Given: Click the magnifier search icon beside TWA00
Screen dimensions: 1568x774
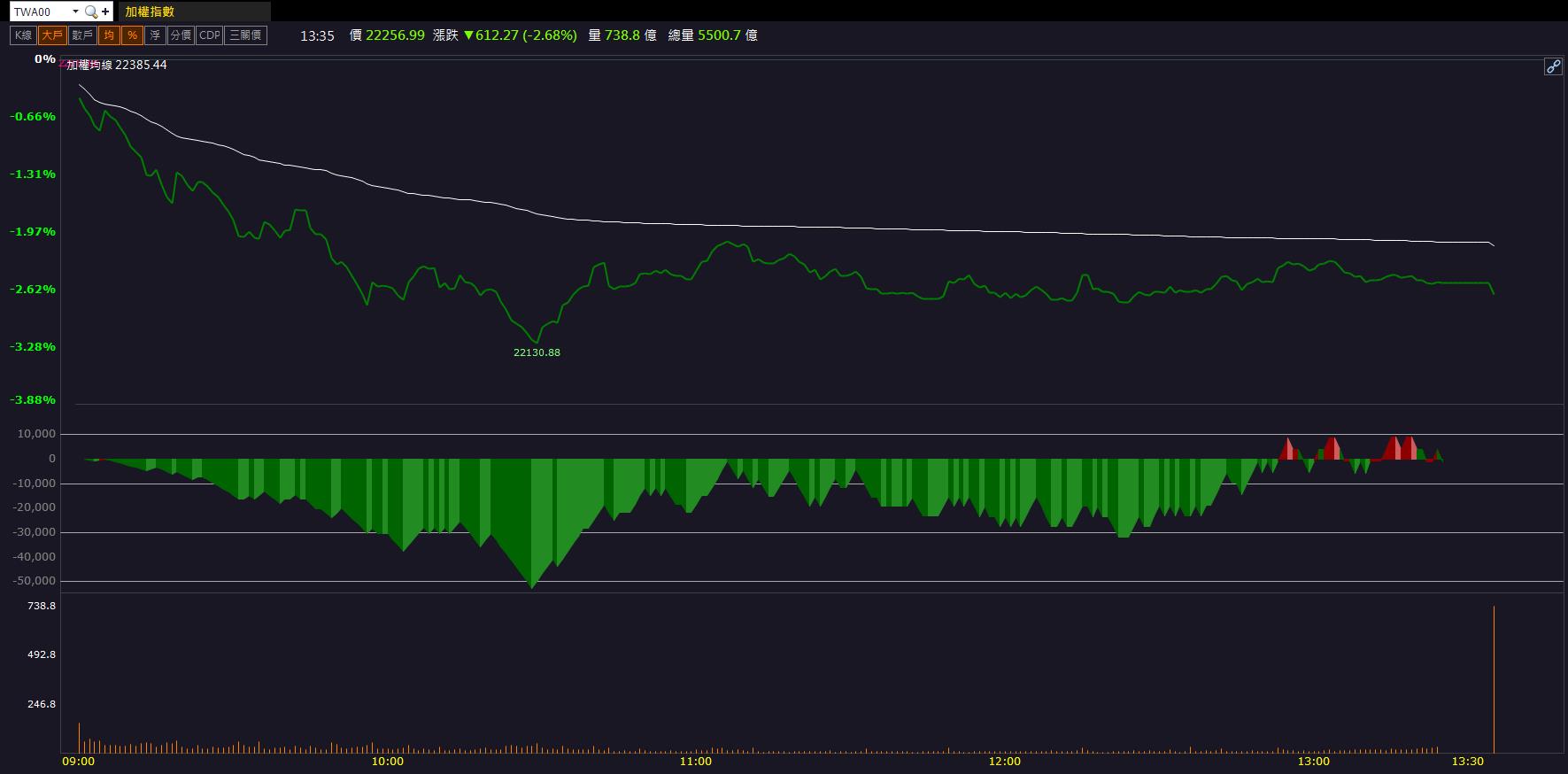Looking at the screenshot, I should [90, 12].
